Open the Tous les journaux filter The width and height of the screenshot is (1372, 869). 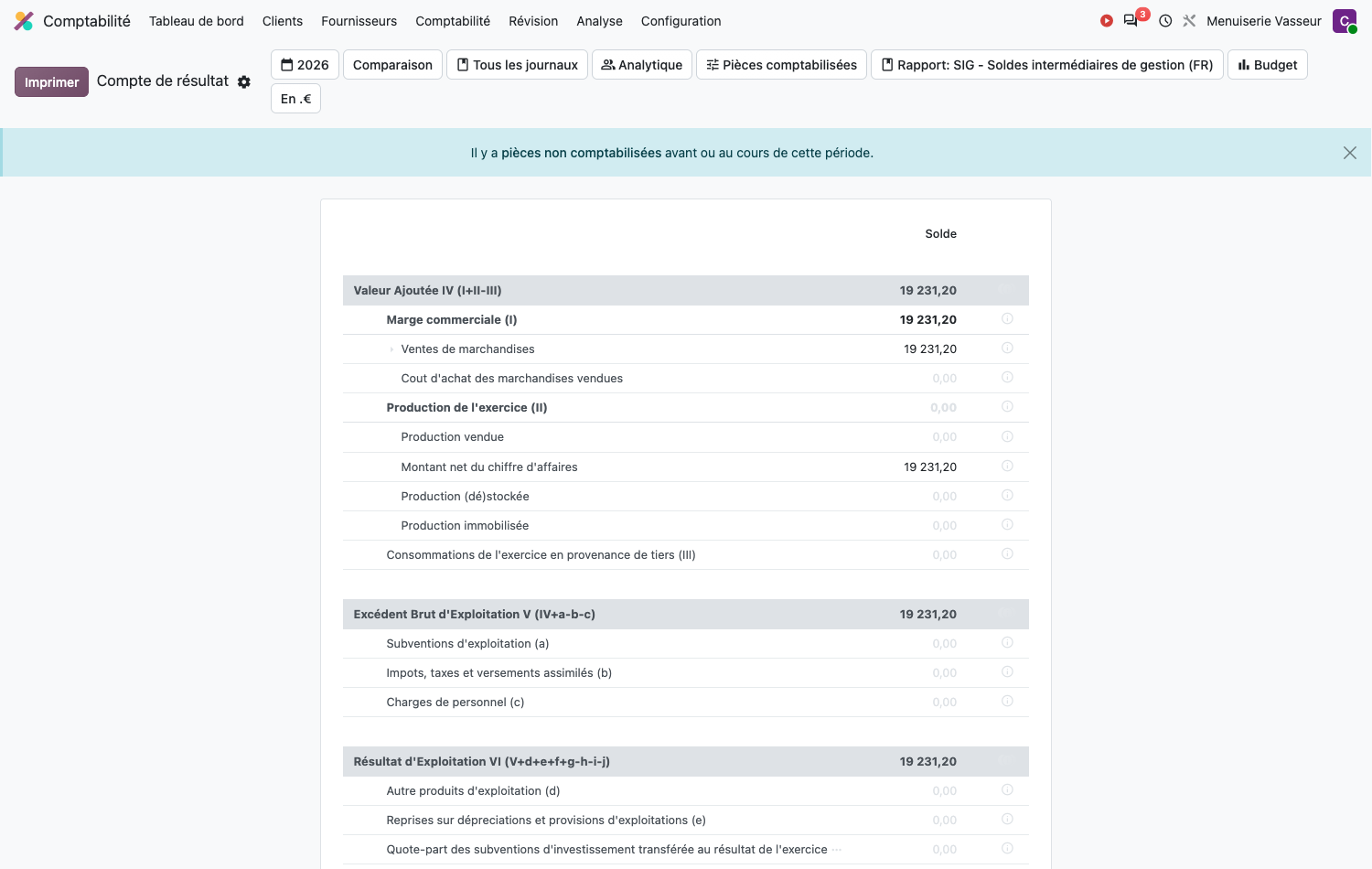518,65
